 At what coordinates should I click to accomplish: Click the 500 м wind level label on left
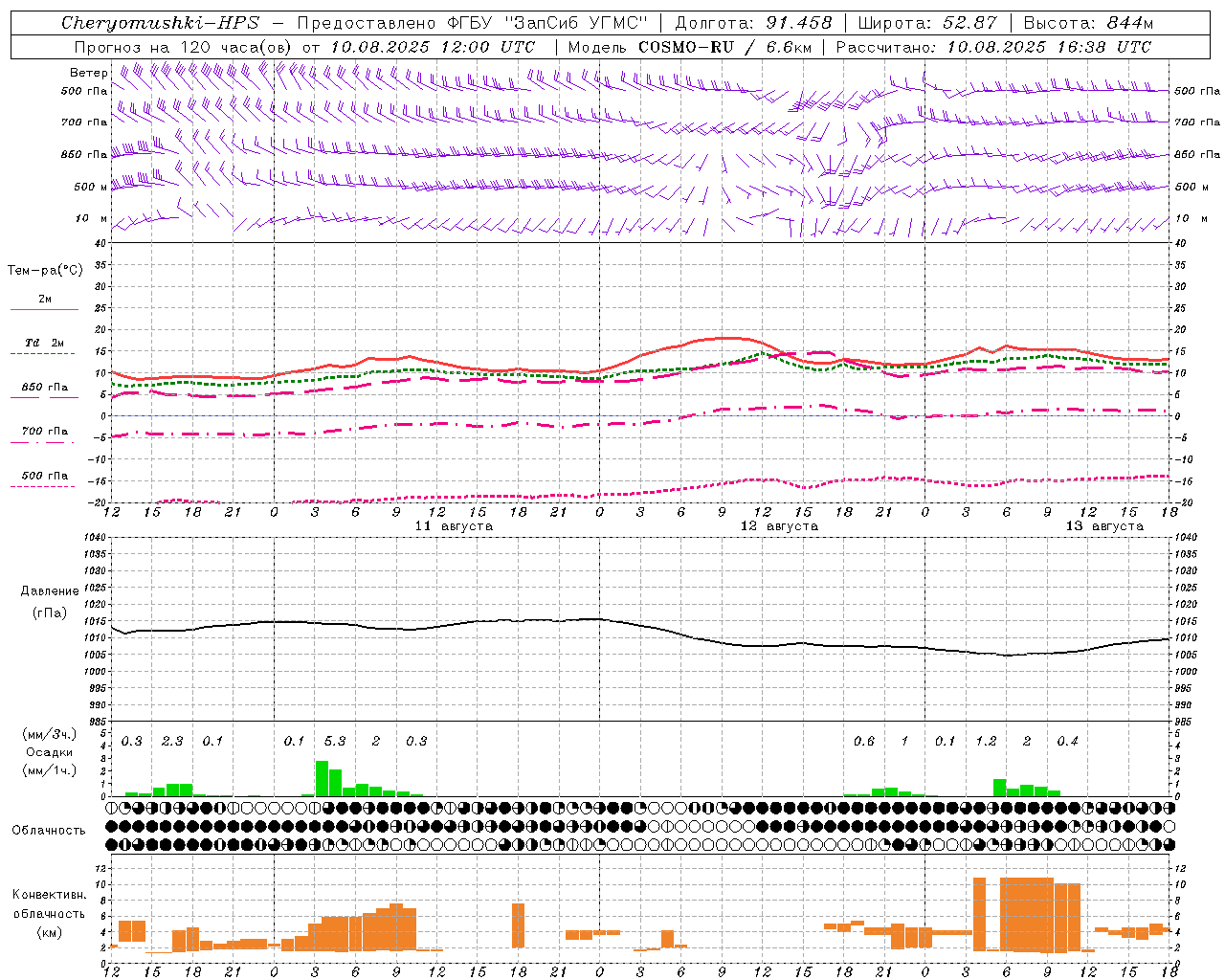(x=92, y=188)
